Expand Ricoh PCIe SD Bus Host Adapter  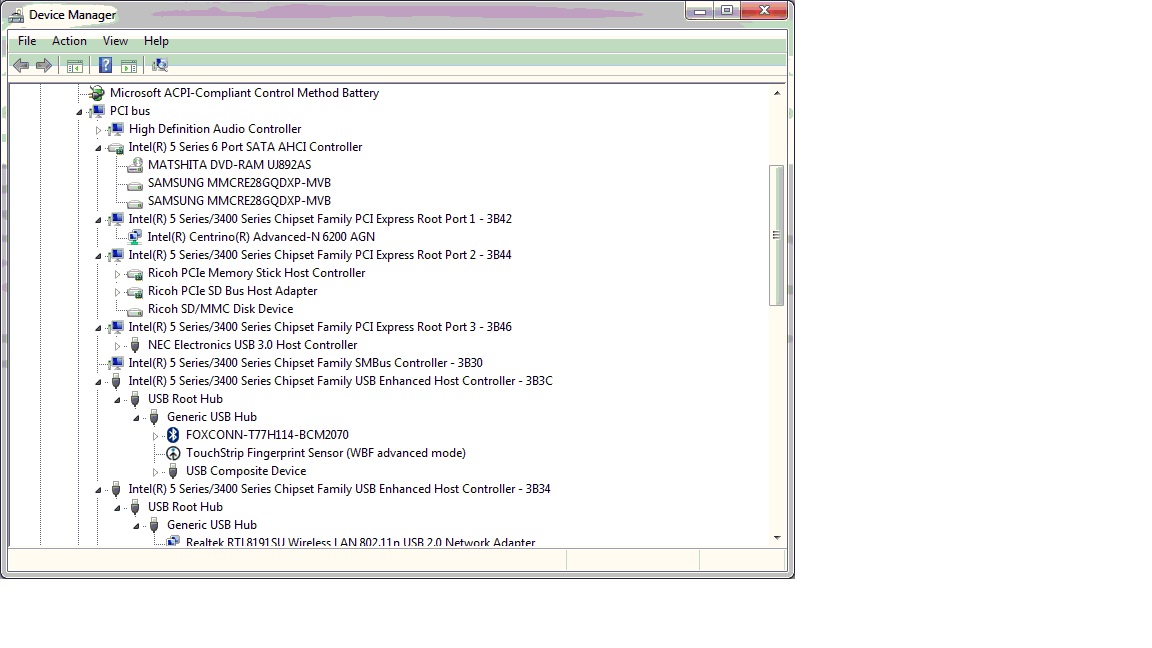tap(117, 292)
